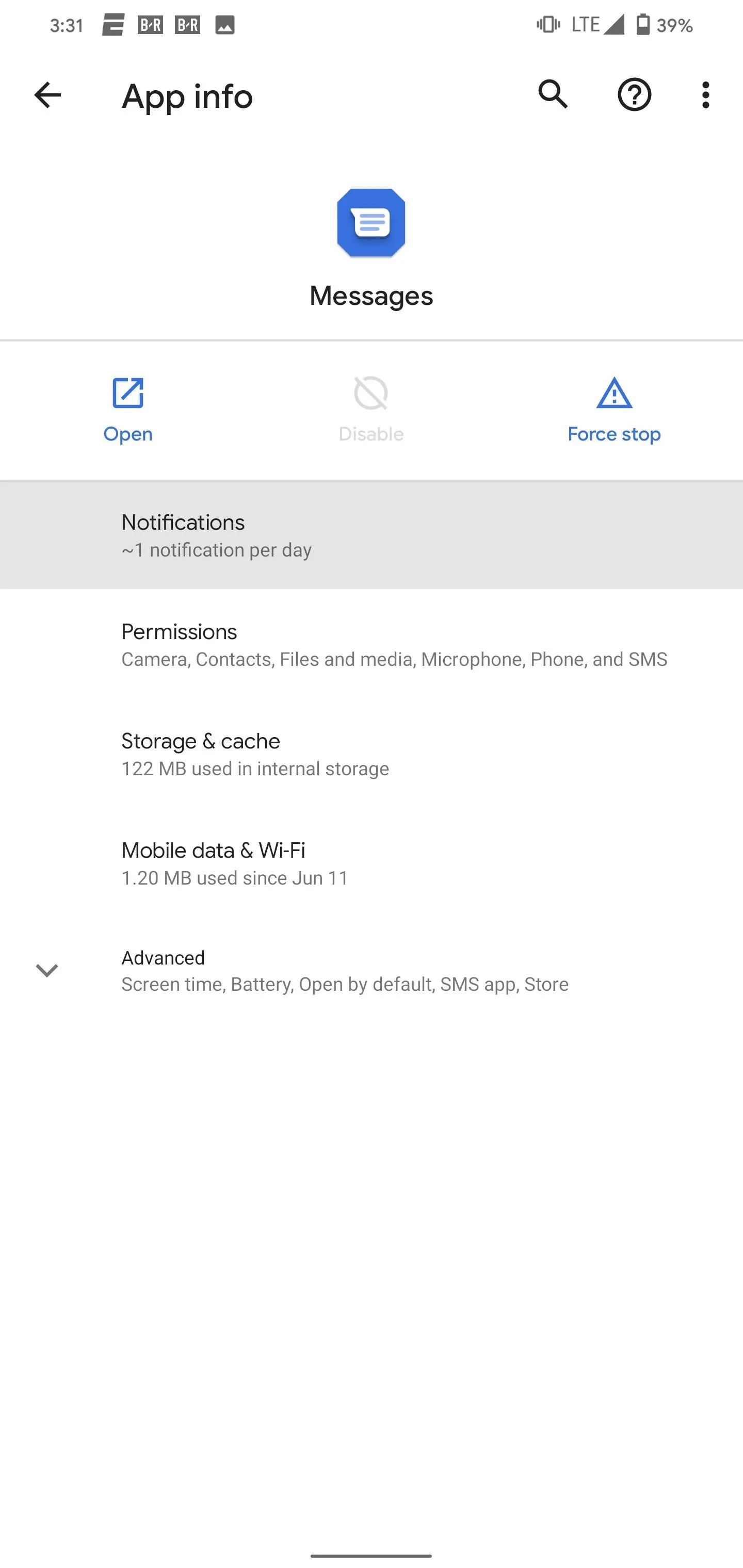Viewport: 743px width, 1568px height.
Task: Tap the Open label text
Action: point(128,434)
